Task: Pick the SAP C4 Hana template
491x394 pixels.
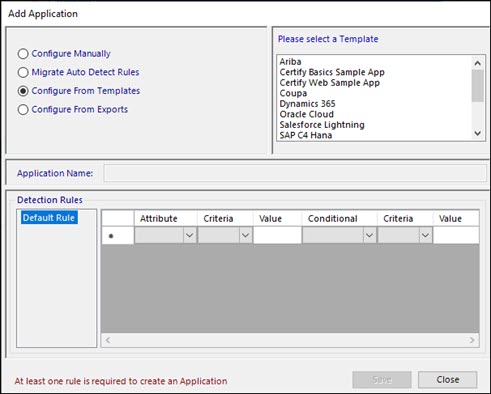Action: 306,135
